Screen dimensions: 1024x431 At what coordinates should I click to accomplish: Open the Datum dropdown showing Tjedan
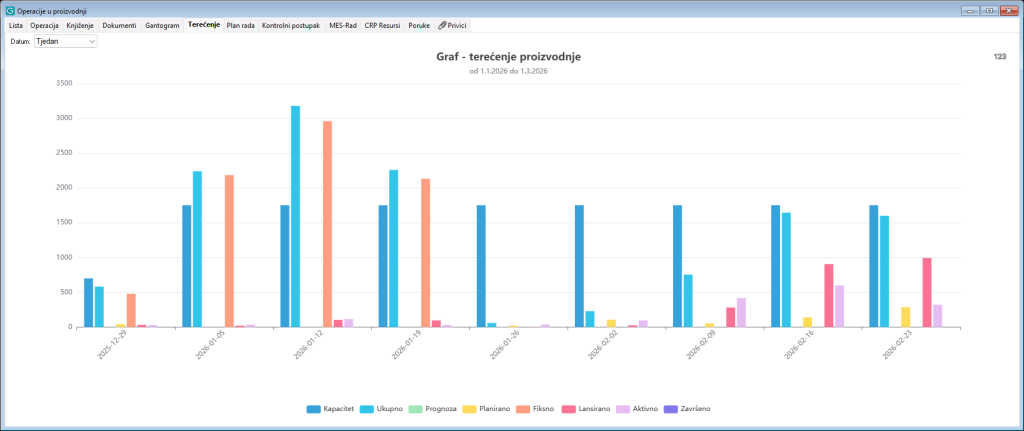pyautogui.click(x=65, y=41)
